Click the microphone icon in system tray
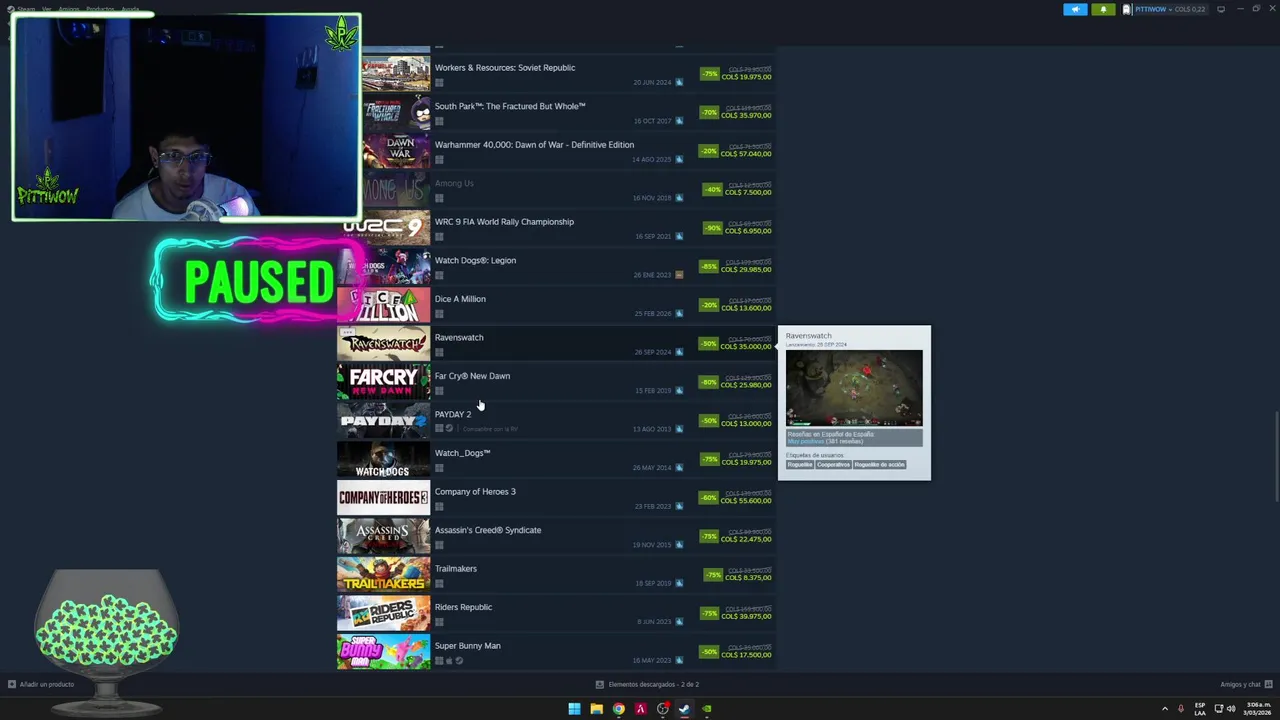 coord(1181,709)
